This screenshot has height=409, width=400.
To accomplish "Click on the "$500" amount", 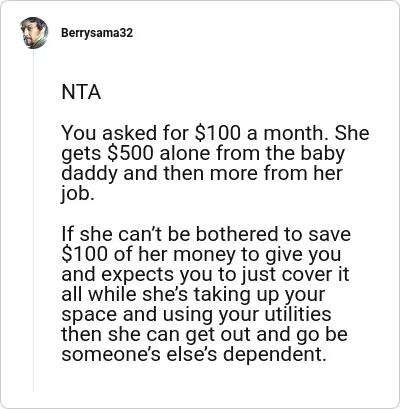I will coord(131,153).
